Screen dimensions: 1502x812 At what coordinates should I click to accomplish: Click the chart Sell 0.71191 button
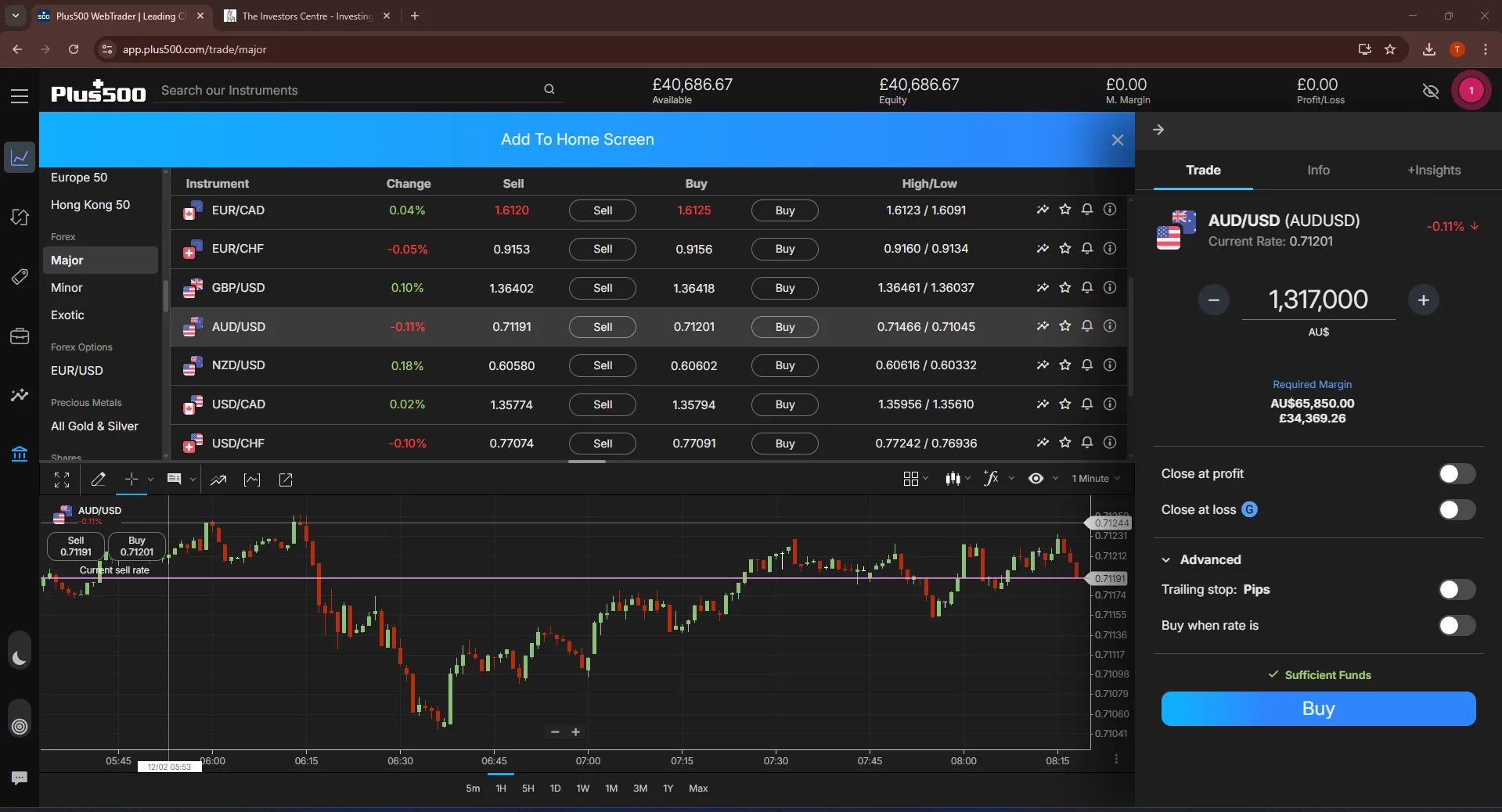76,546
